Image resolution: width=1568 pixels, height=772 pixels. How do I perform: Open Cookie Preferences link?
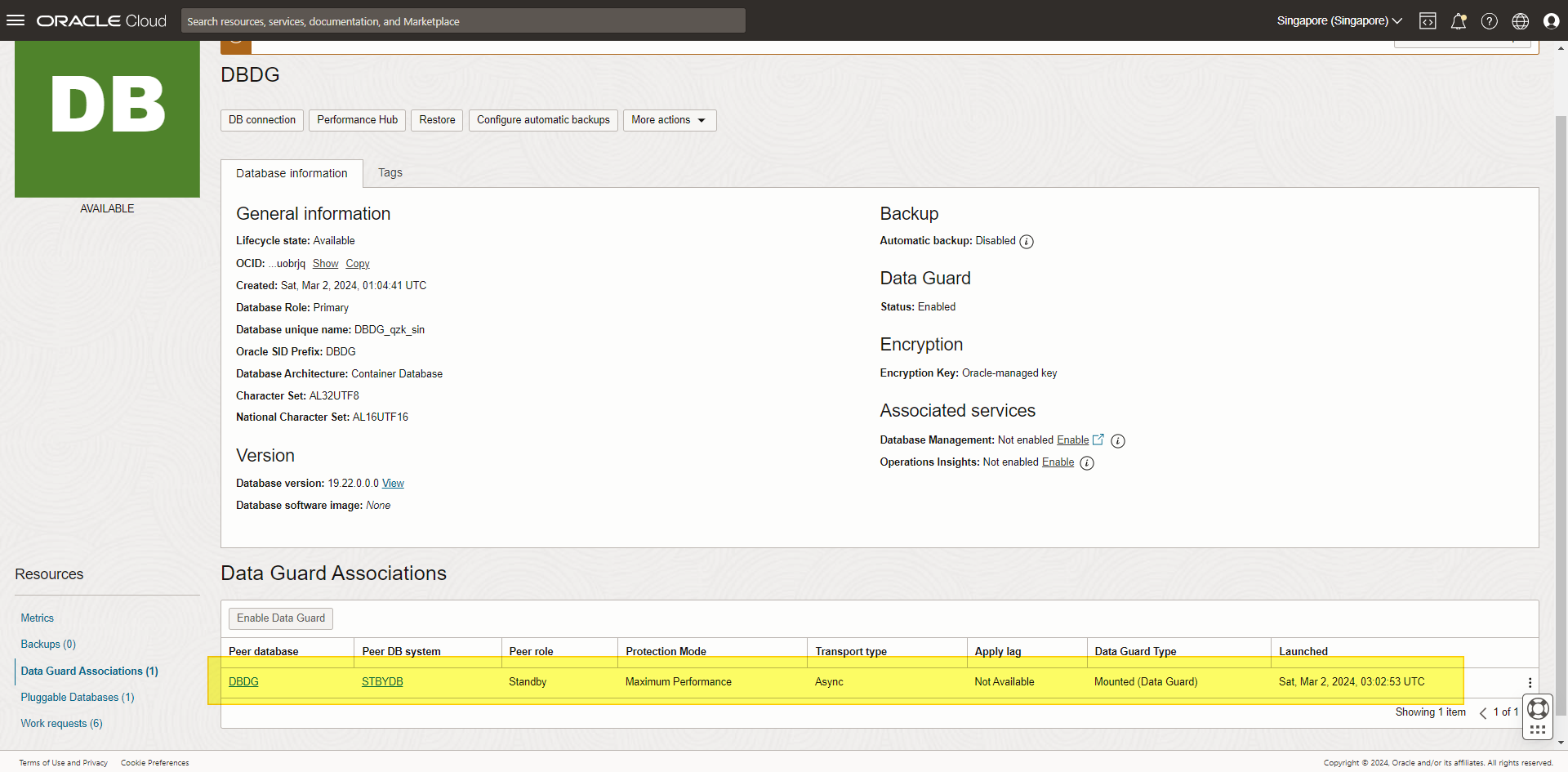pyautogui.click(x=155, y=763)
